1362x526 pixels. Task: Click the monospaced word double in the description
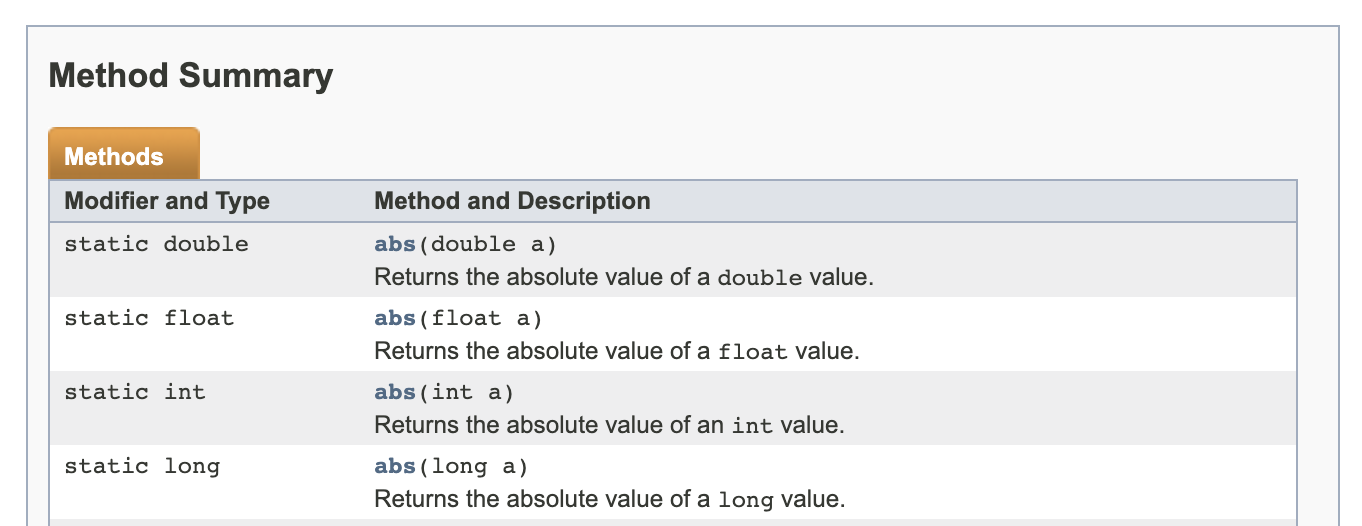point(760,278)
